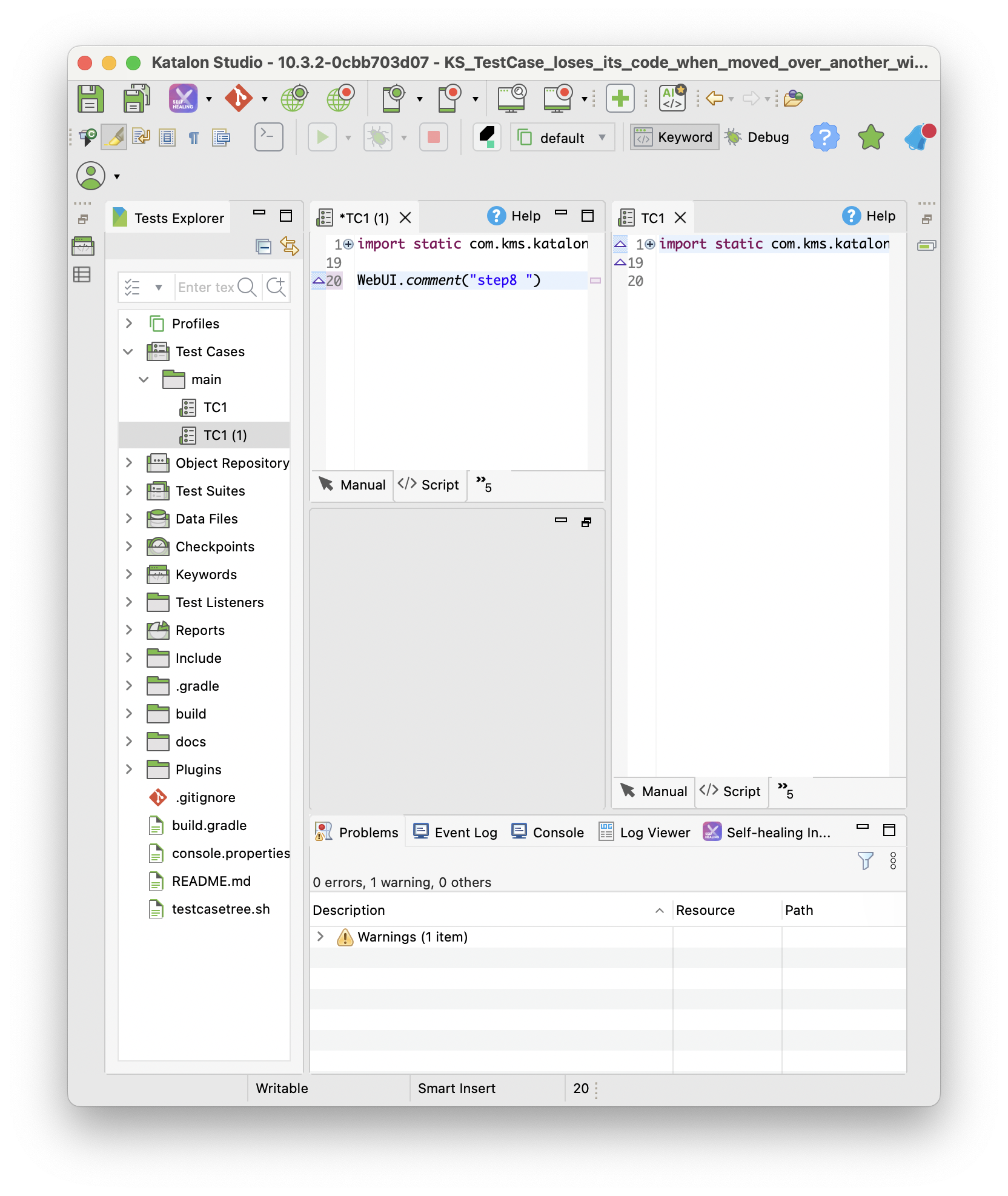
Task: Open the Self-Healing toolbar icon
Action: 183,98
